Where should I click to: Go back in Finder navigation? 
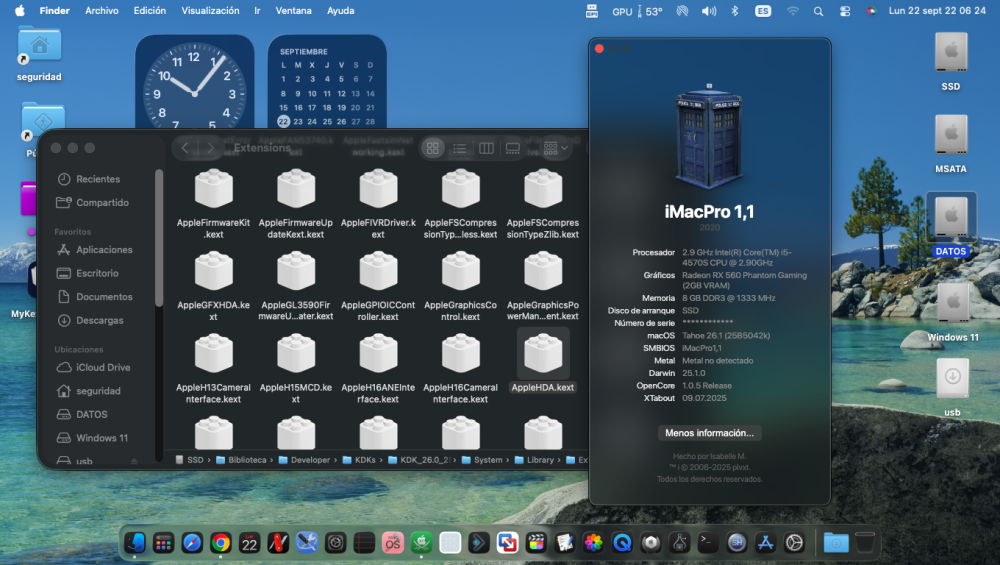pyautogui.click(x=185, y=148)
